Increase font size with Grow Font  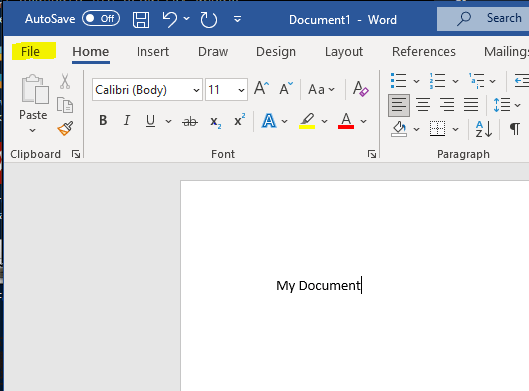pyautogui.click(x=261, y=88)
